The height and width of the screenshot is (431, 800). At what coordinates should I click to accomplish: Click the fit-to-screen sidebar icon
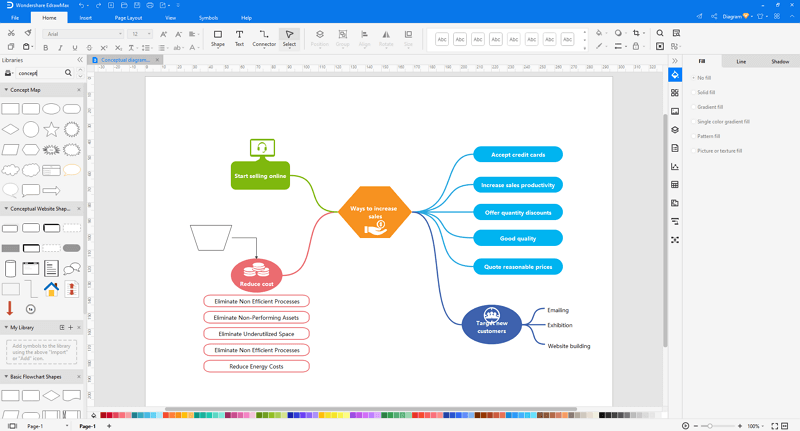(x=675, y=240)
